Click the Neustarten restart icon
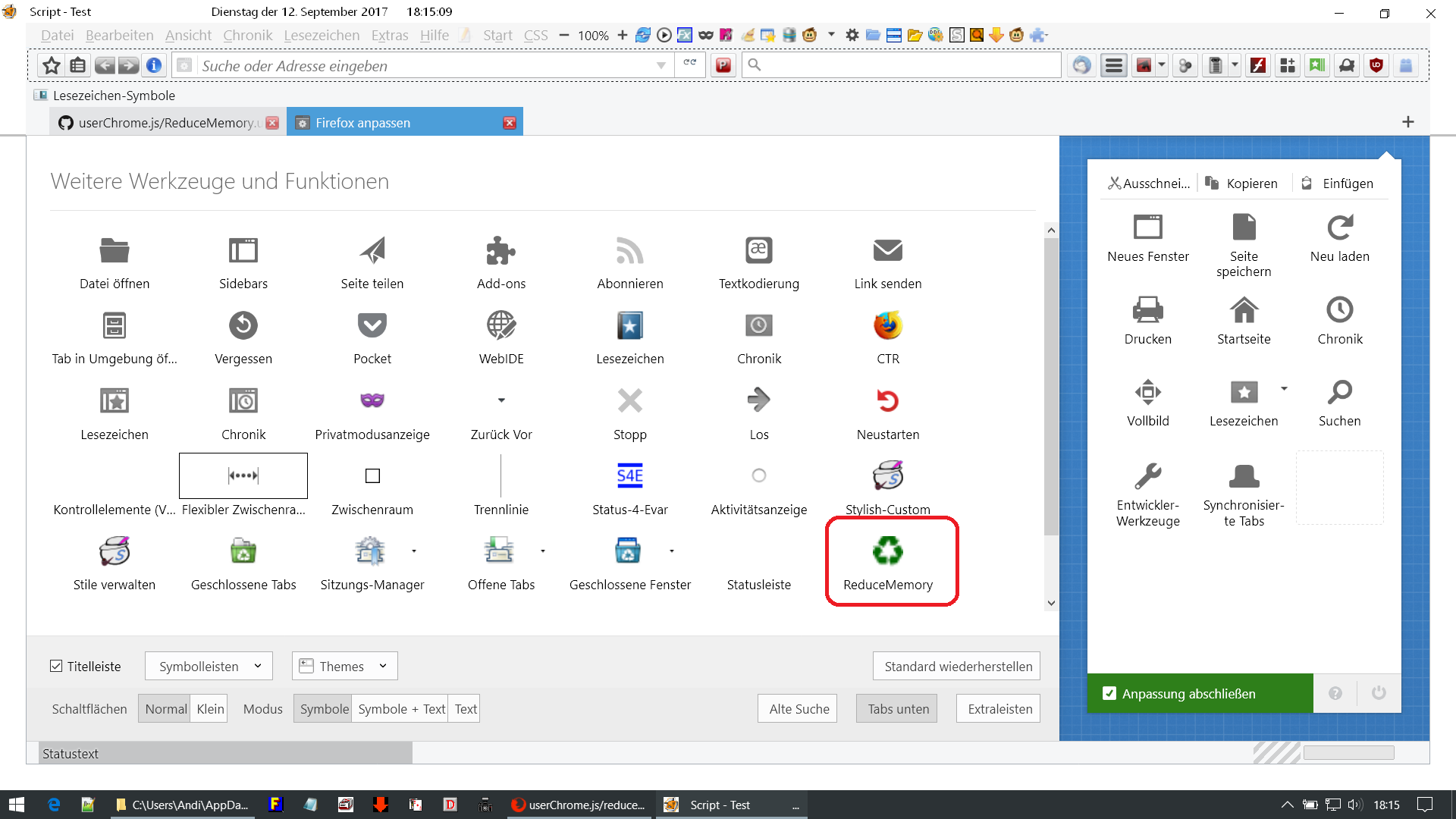This screenshot has width=1456, height=819. [x=887, y=400]
